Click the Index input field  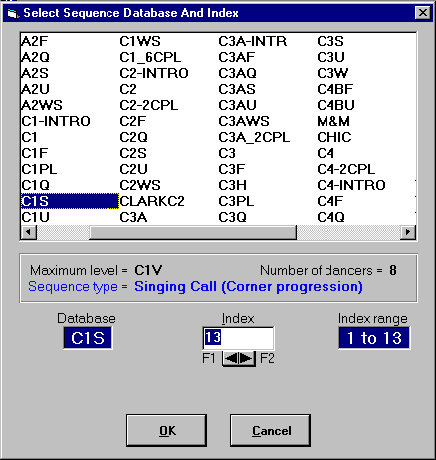238,338
